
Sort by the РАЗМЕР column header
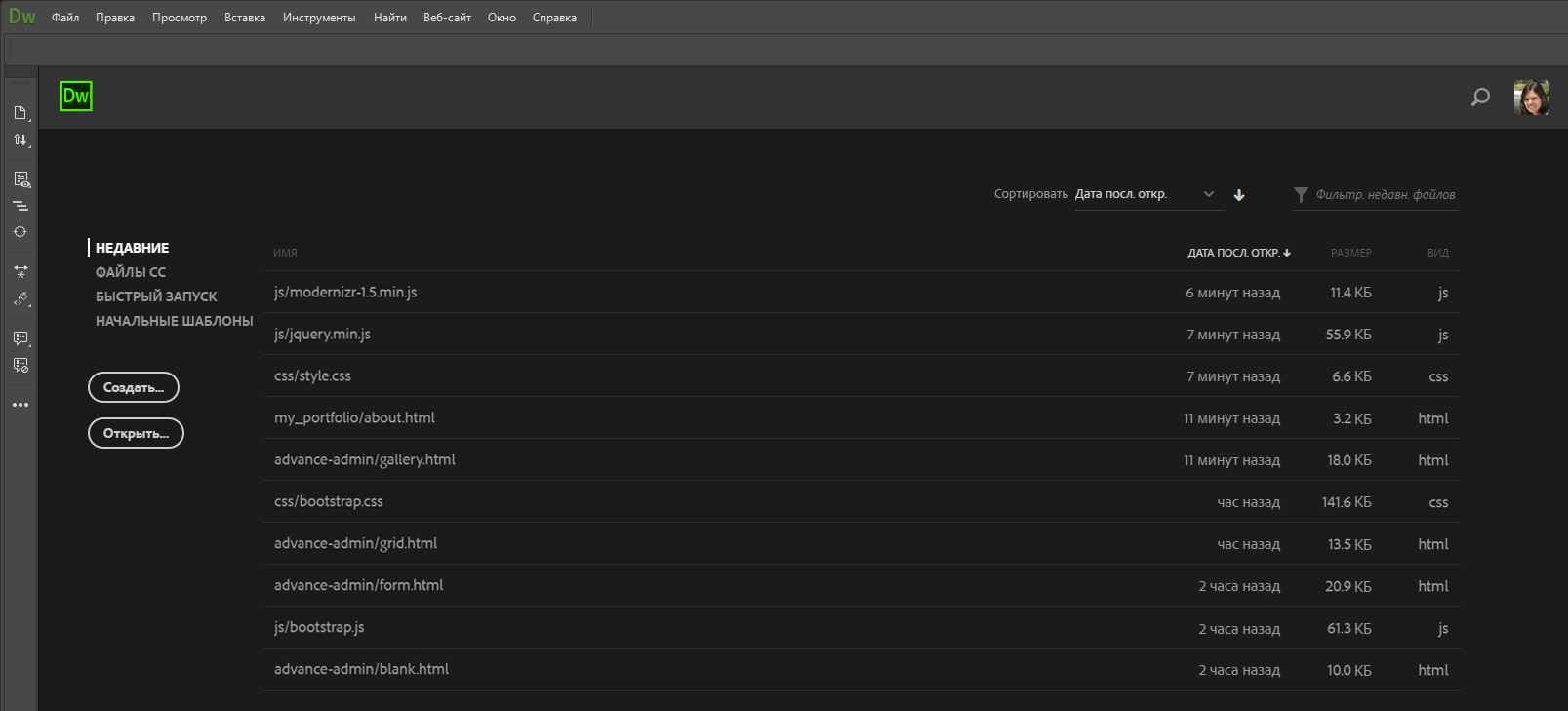[x=1351, y=253]
